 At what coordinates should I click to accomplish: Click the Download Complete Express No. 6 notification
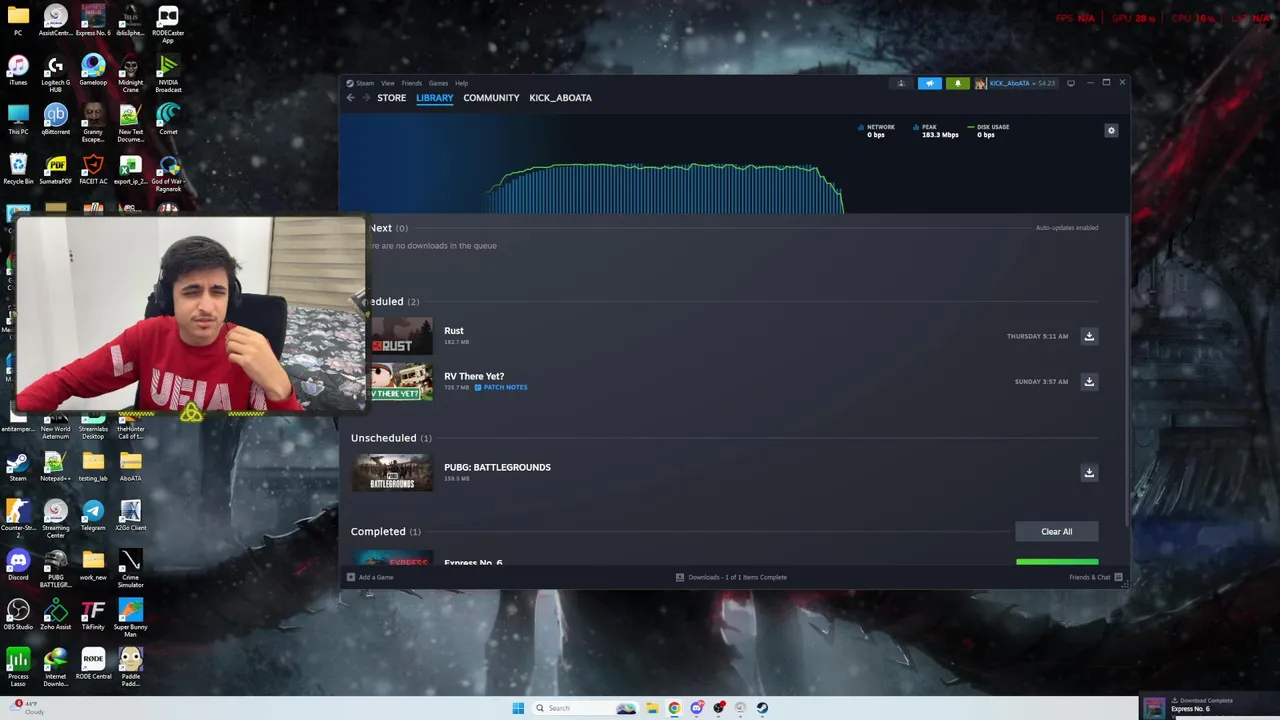1210,706
